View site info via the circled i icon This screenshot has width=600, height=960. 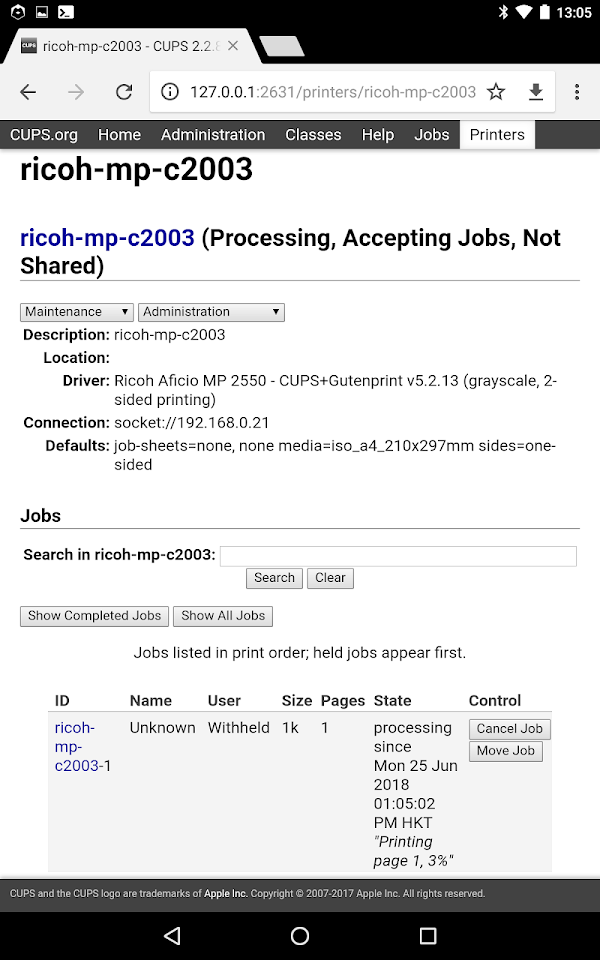pos(170,92)
